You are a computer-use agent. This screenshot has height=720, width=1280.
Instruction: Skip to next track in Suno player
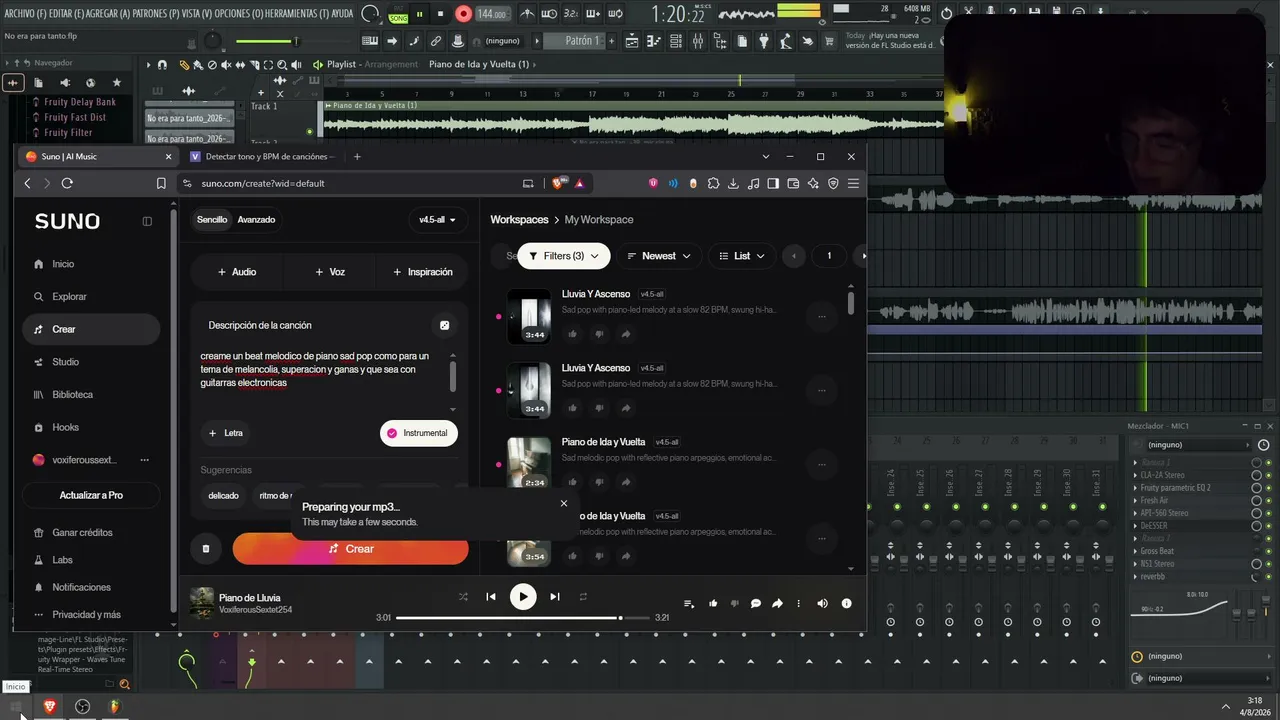coord(555,597)
